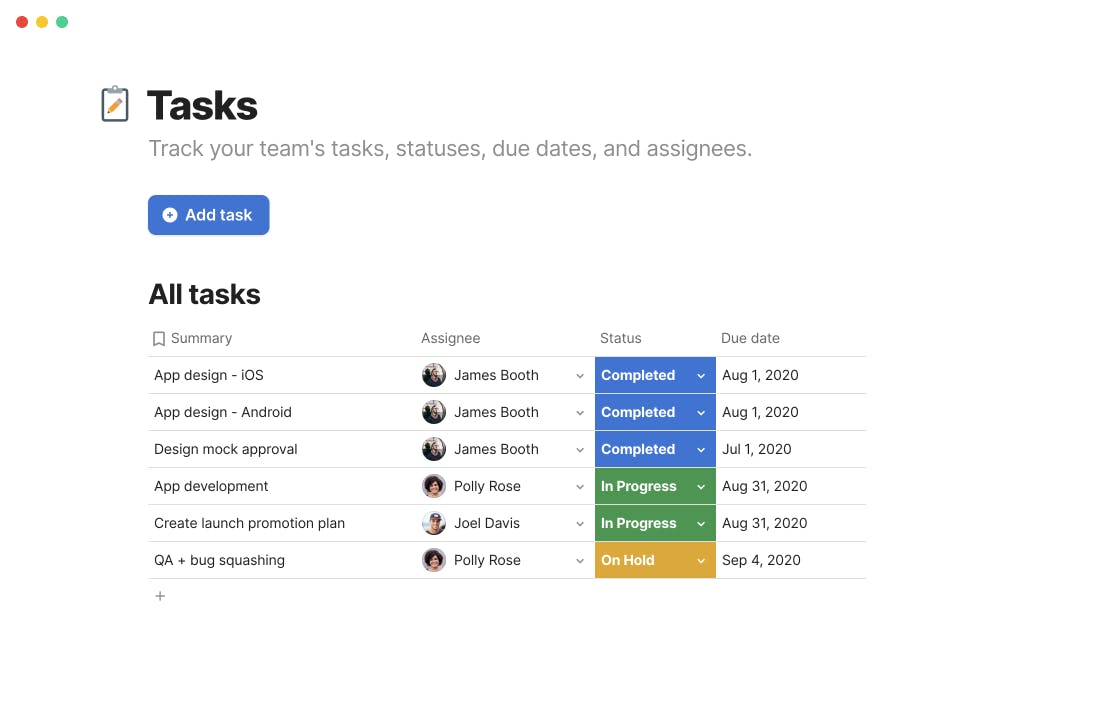Click Joel Davis's avatar photo
The image size is (1096, 720).
pos(433,523)
